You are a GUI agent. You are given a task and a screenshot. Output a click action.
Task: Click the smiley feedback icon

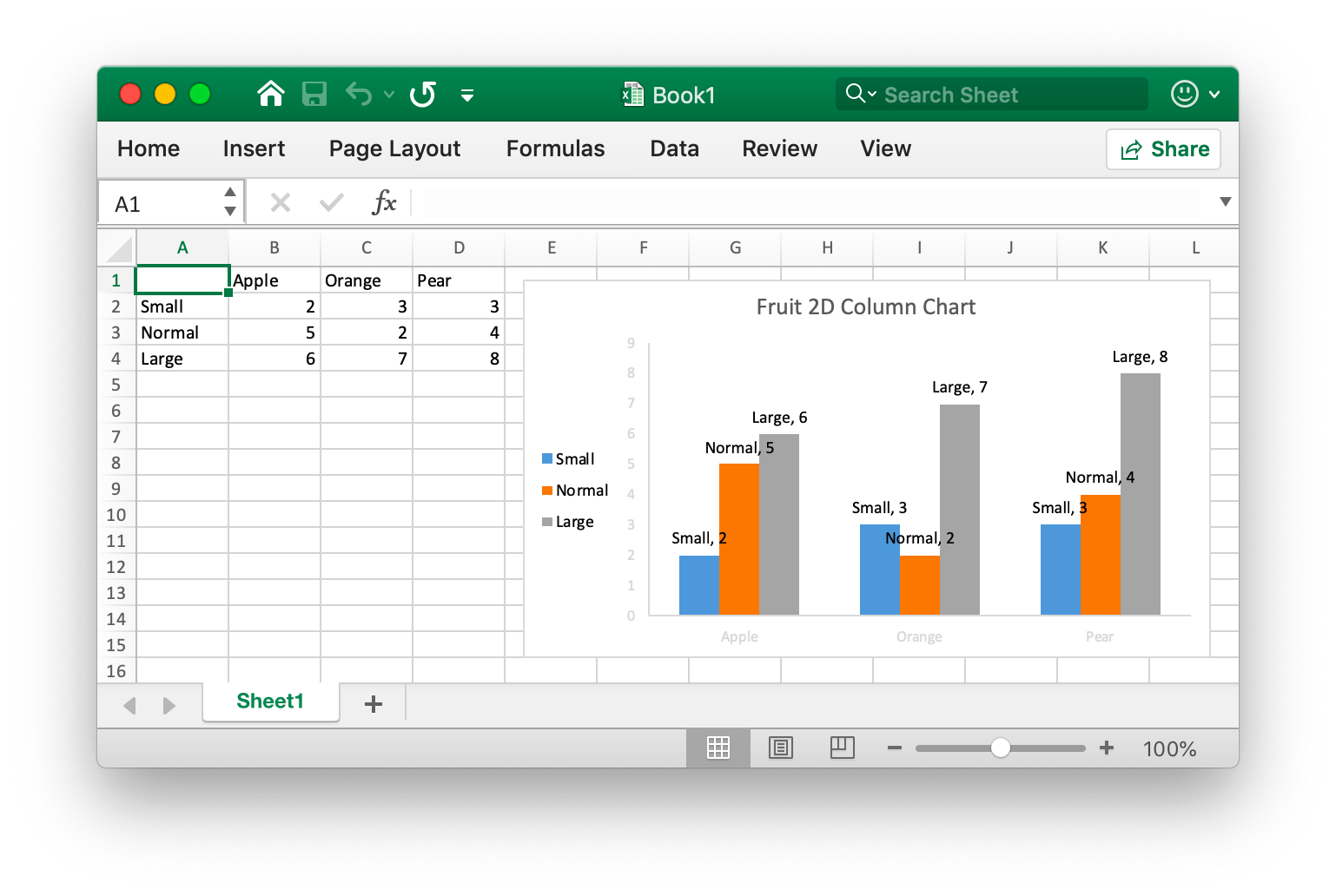click(x=1183, y=94)
